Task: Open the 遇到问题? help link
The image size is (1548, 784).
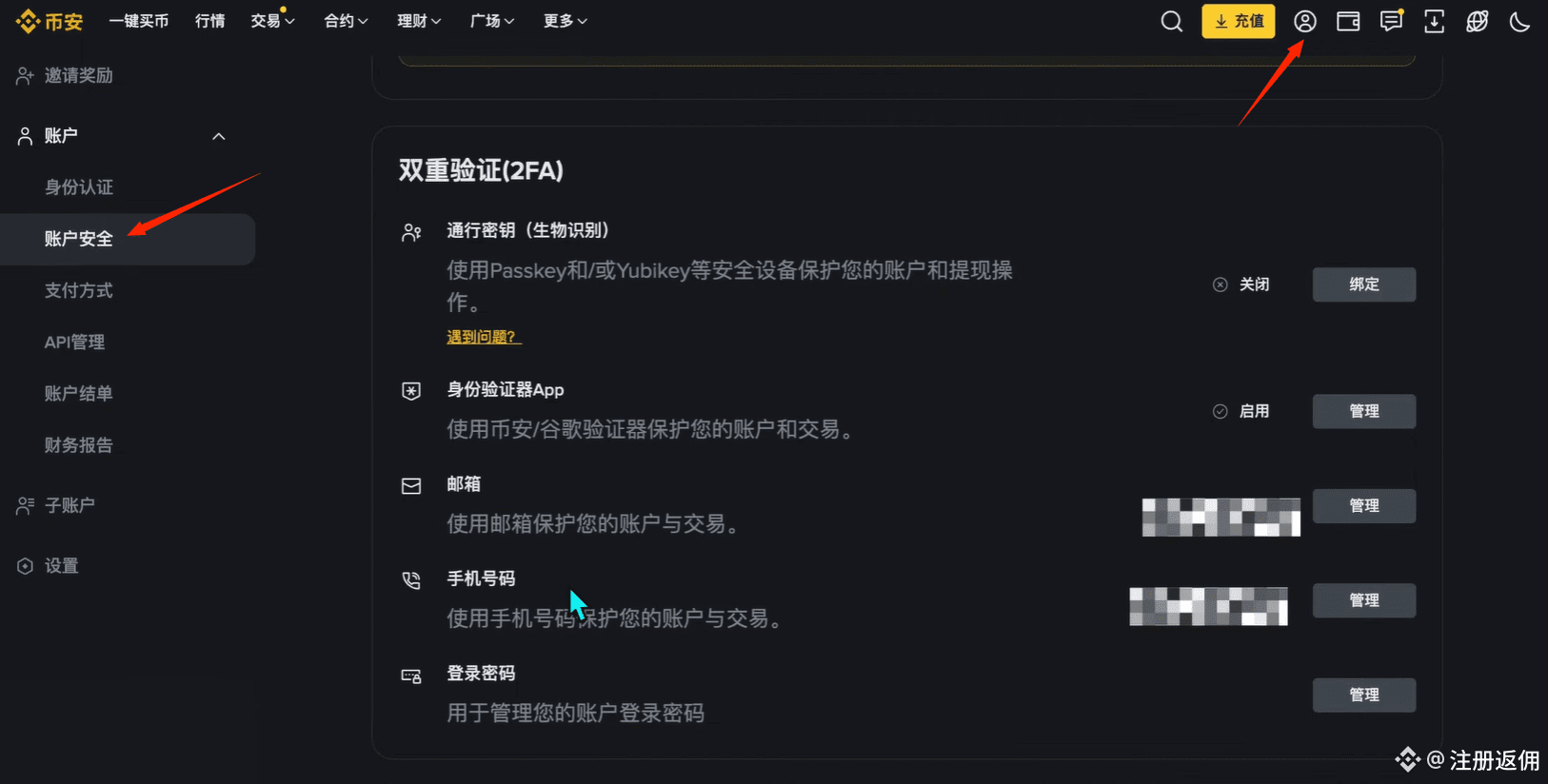Action: (483, 336)
